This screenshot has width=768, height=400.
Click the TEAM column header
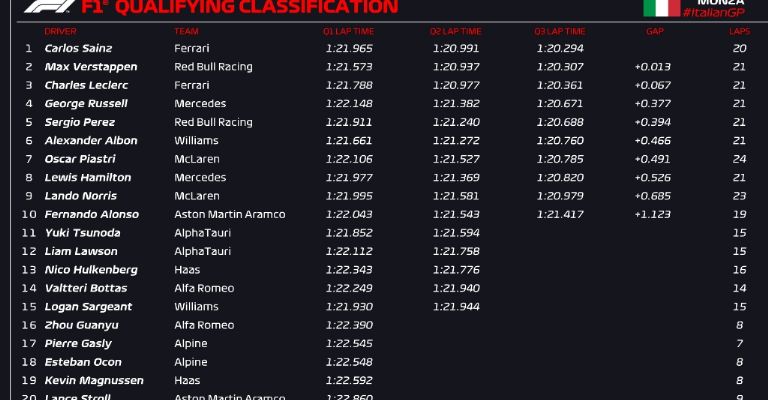pos(186,31)
